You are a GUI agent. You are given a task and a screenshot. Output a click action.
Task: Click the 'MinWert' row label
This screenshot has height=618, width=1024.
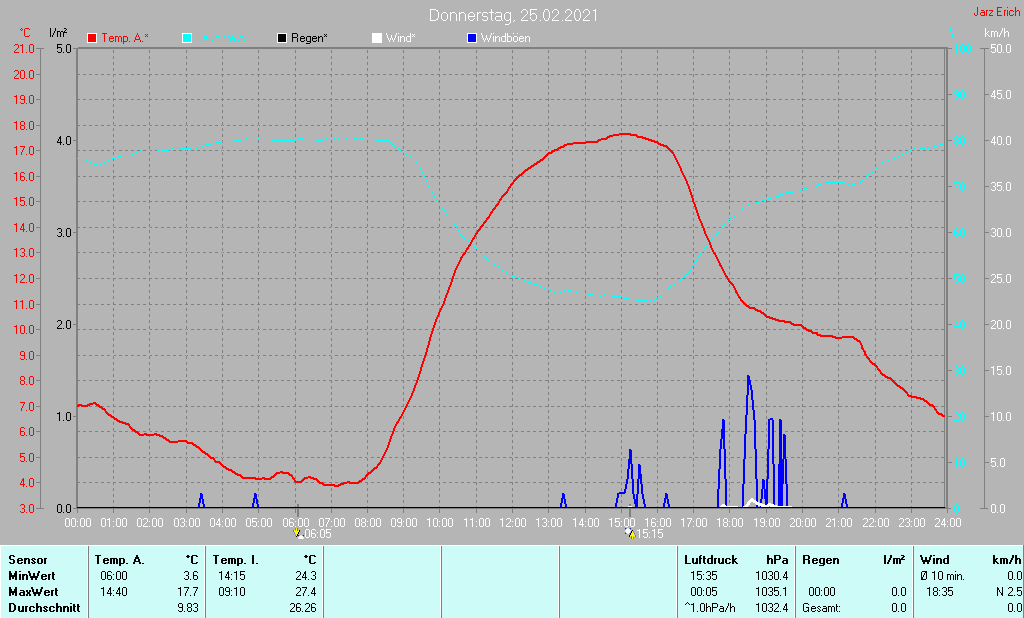click(x=31, y=576)
